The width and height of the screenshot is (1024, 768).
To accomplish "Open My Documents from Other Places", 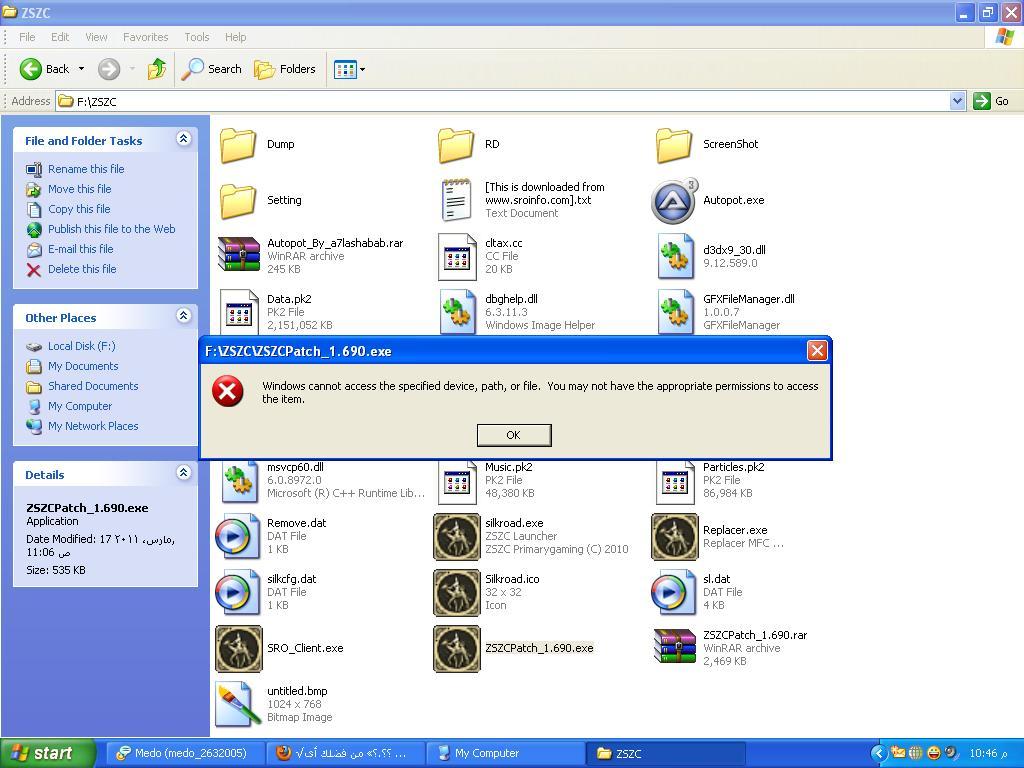I will coord(83,366).
